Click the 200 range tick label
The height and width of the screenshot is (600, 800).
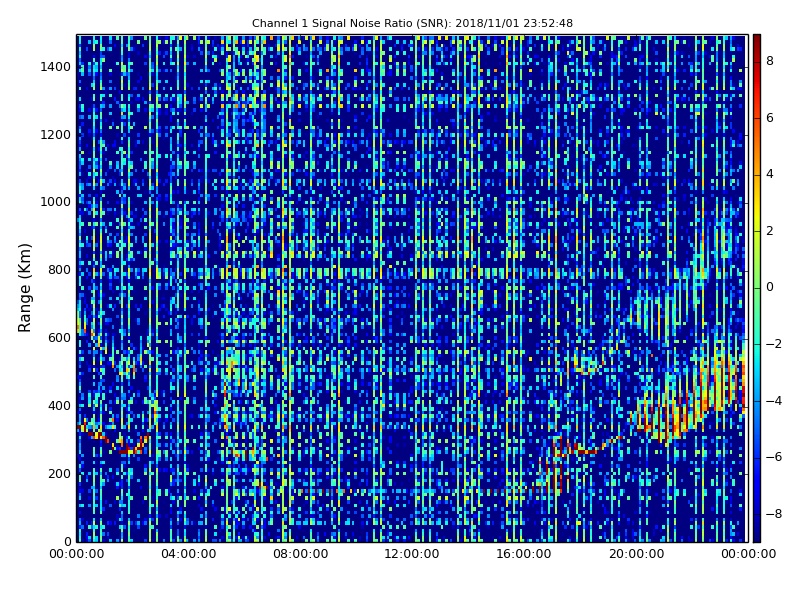(x=59, y=473)
